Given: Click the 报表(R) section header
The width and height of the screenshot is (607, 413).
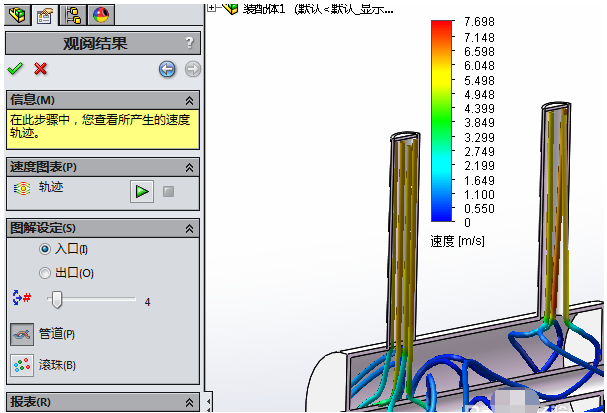Looking at the screenshot, I should pyautogui.click(x=103, y=402).
